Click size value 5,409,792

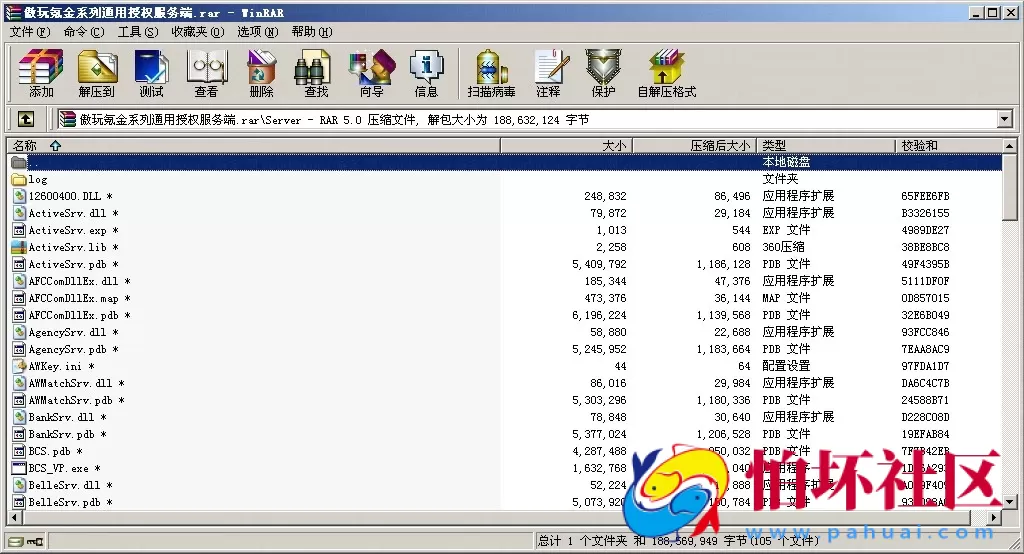pos(599,264)
